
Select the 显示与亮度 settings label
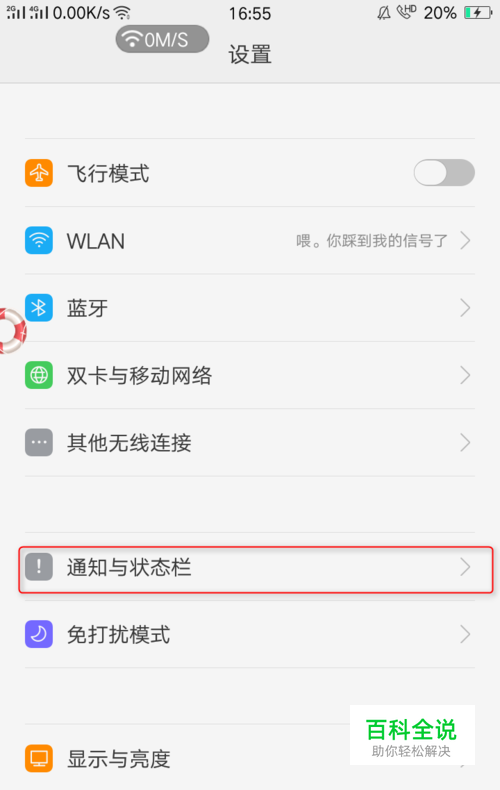point(119,759)
